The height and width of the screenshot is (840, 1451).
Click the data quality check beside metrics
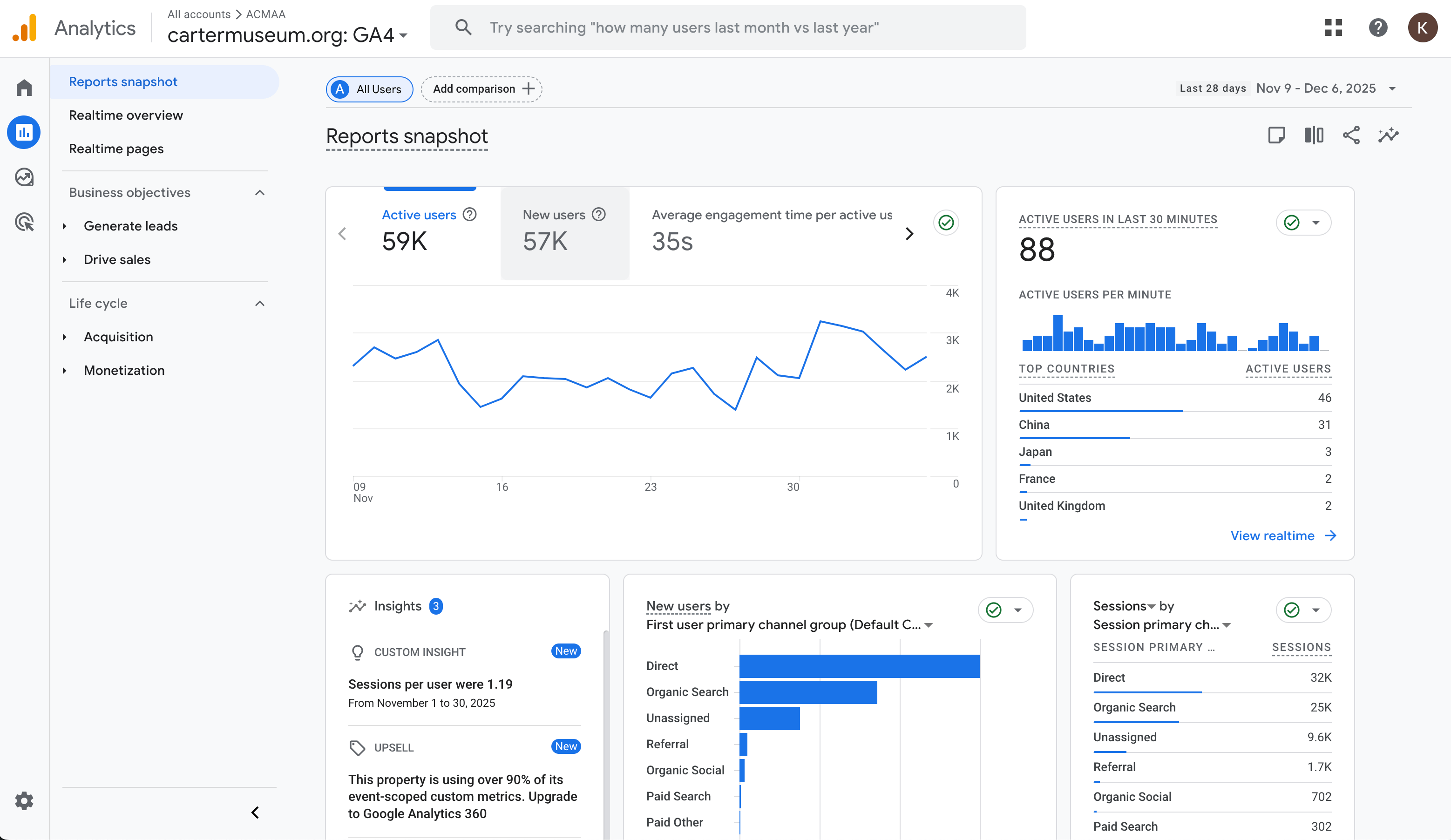tap(945, 223)
